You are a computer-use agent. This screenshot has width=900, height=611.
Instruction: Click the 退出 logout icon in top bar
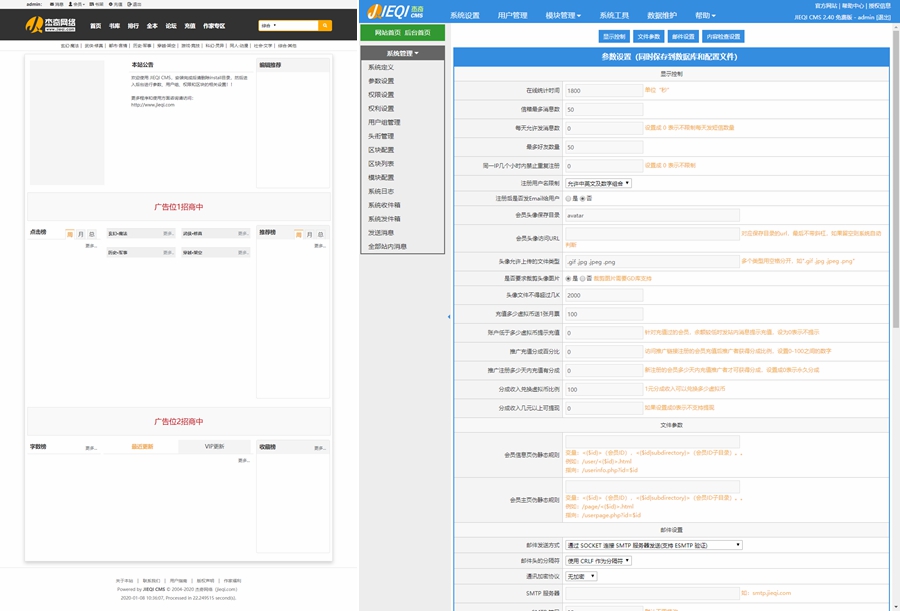[136, 4]
